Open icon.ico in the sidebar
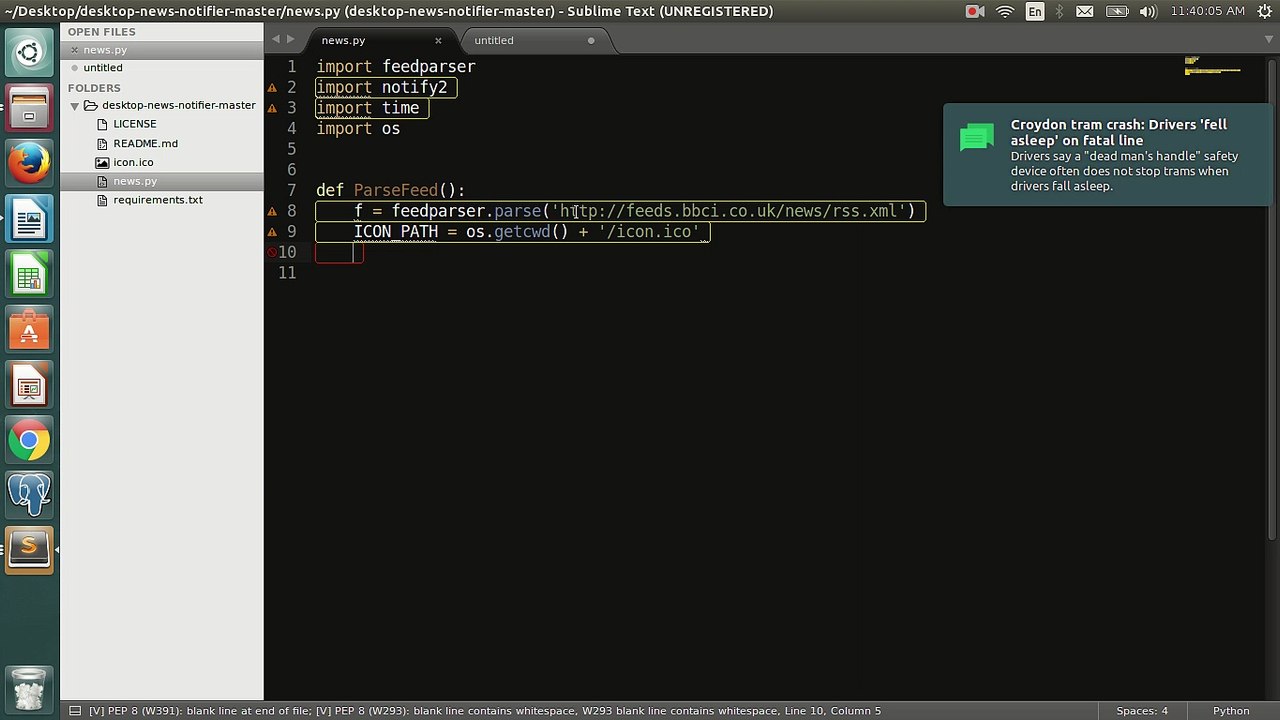Viewport: 1280px width, 720px height. click(x=133, y=162)
